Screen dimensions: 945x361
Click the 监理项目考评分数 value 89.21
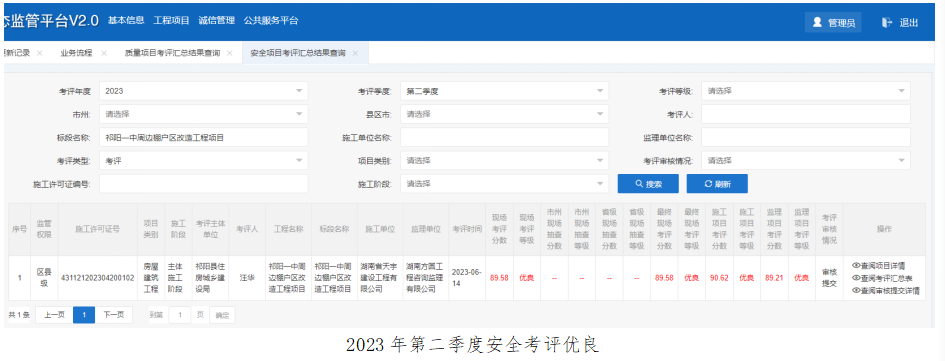coord(774,278)
